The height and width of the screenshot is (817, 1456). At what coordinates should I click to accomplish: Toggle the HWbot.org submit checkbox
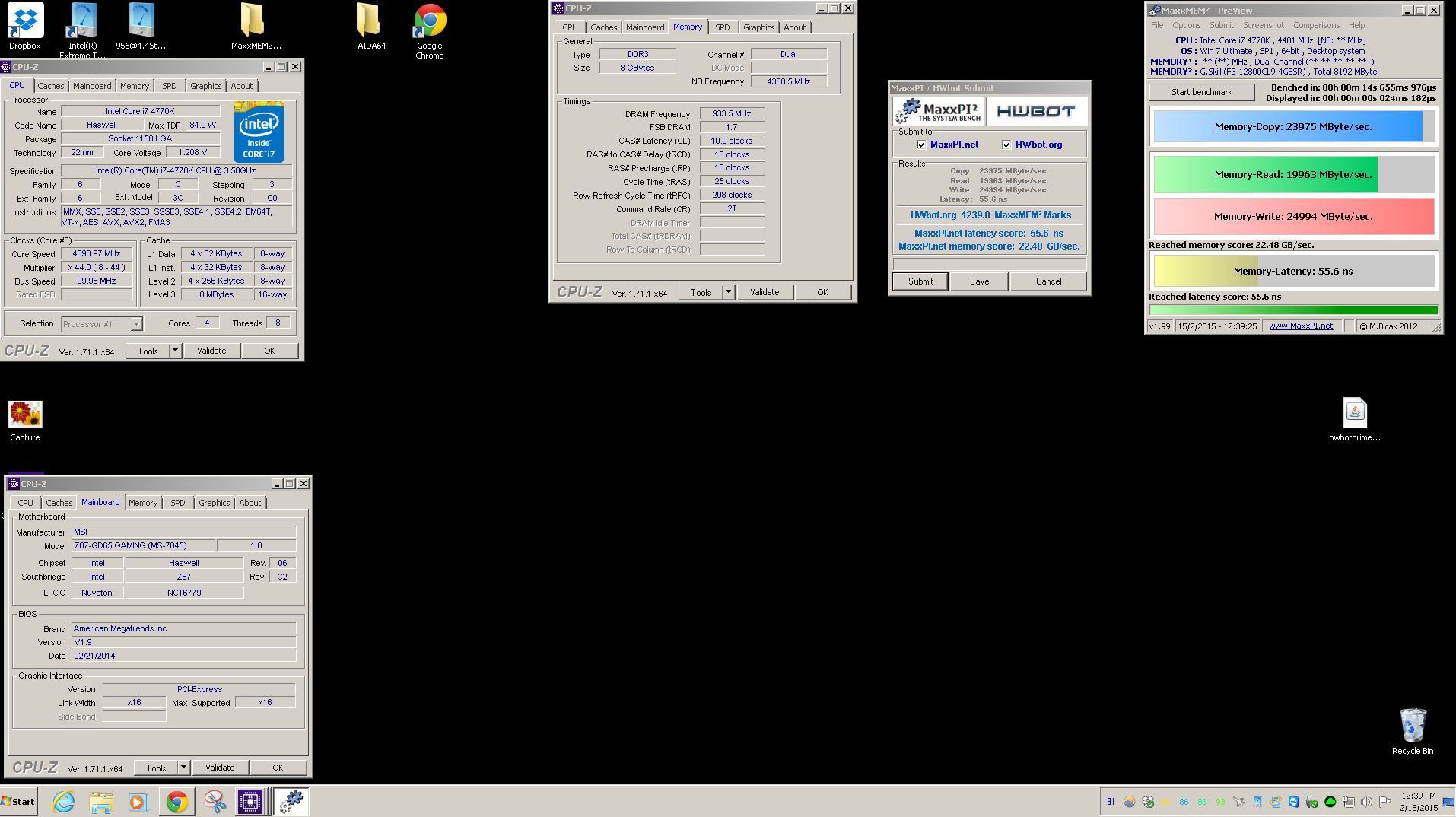click(x=1006, y=145)
